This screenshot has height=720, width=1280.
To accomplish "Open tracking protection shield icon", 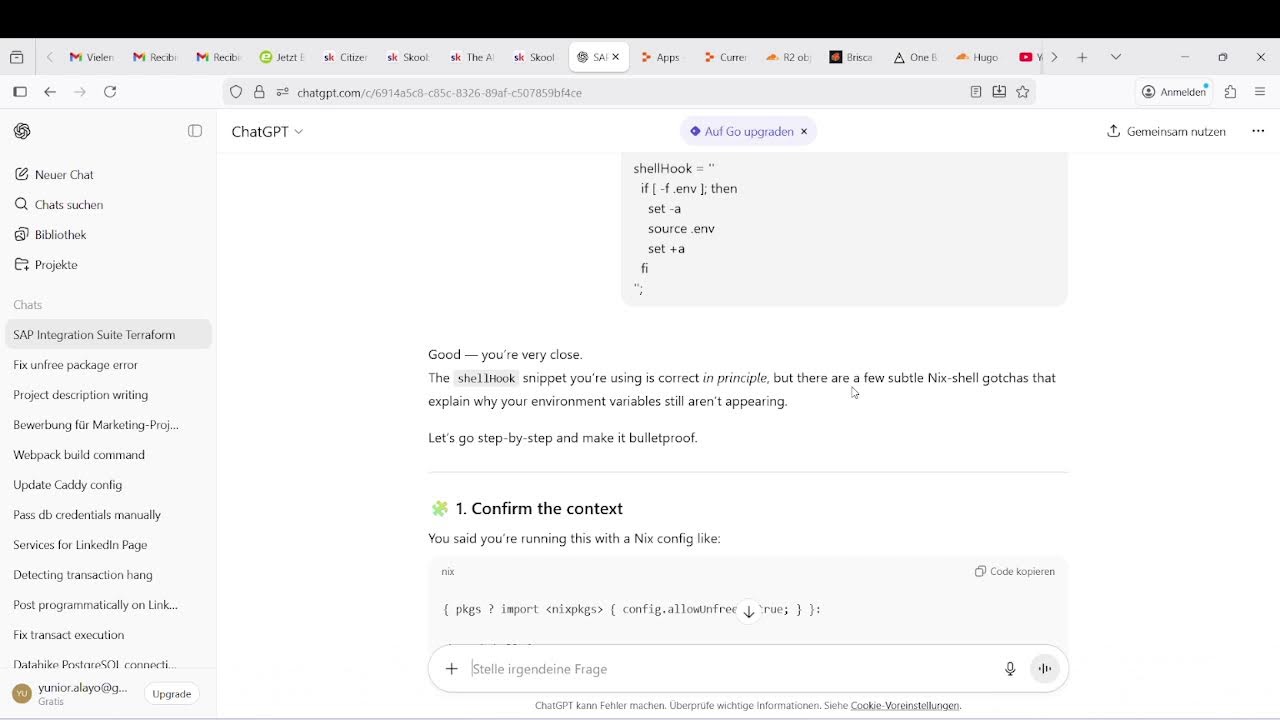I will [x=236, y=92].
